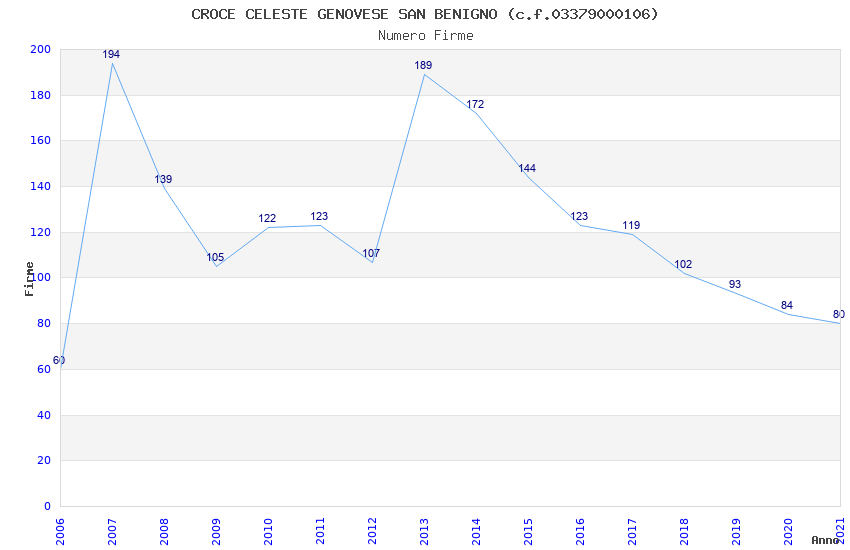Click the data label 102 for 2018

tap(683, 264)
